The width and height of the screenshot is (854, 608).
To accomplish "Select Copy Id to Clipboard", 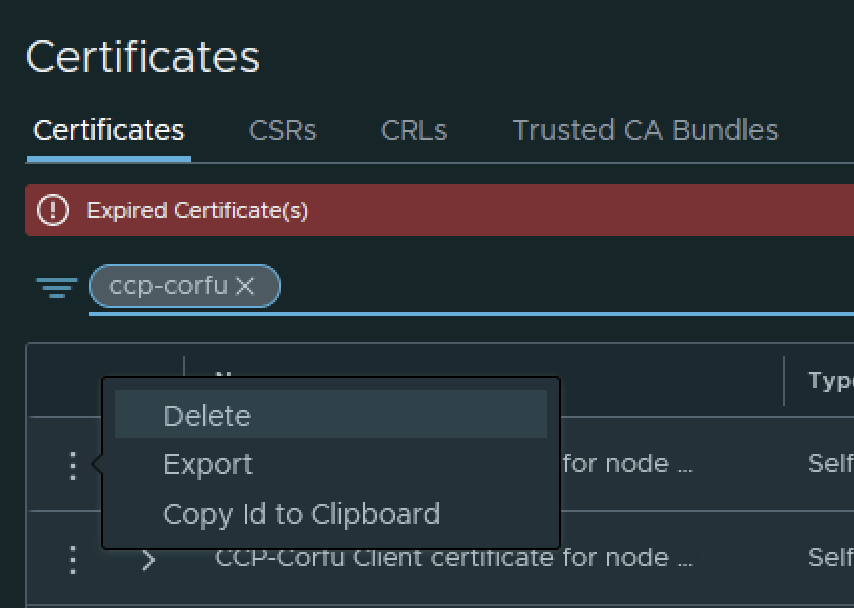I will pos(331,514).
